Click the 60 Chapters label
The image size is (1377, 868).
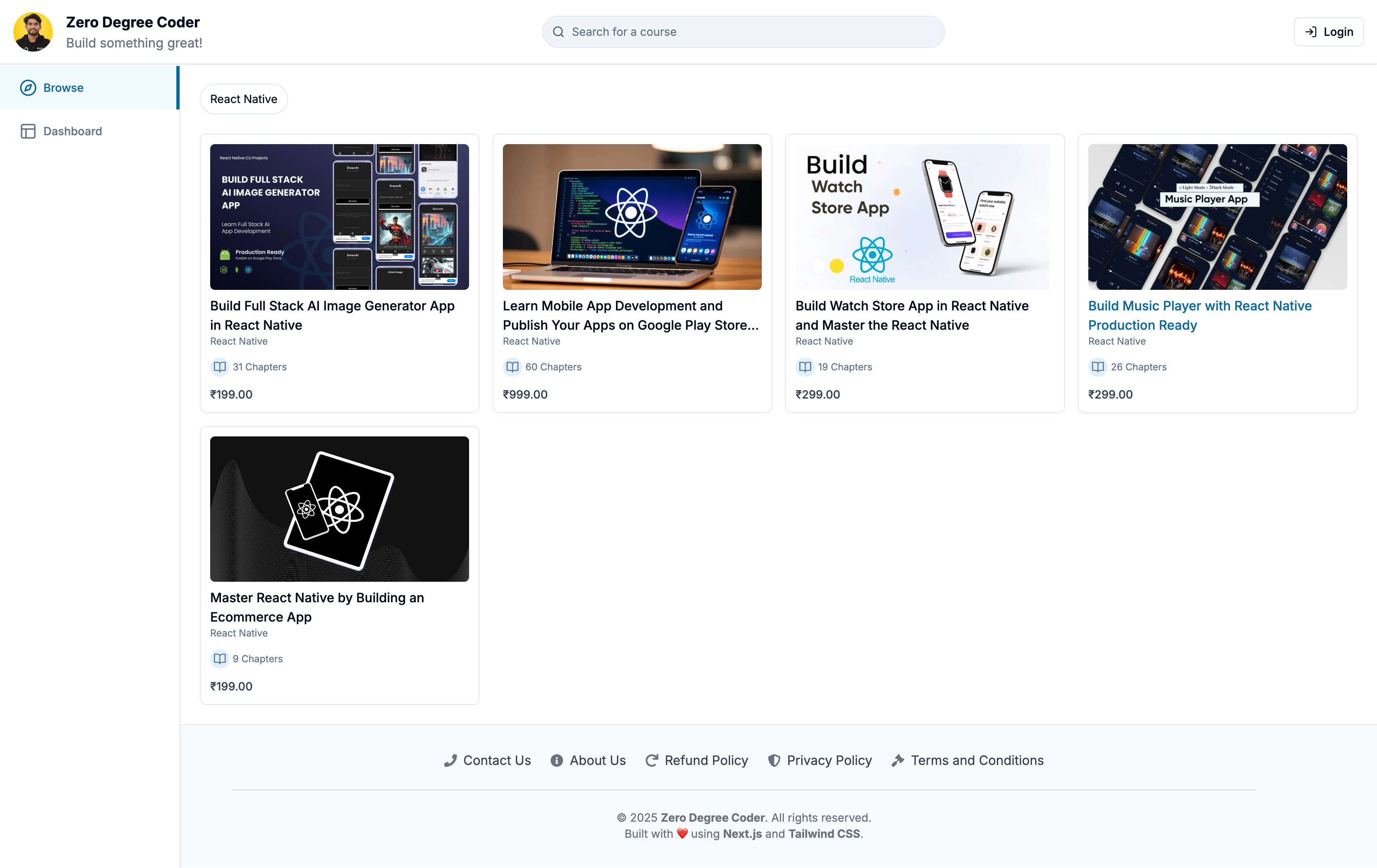(553, 366)
